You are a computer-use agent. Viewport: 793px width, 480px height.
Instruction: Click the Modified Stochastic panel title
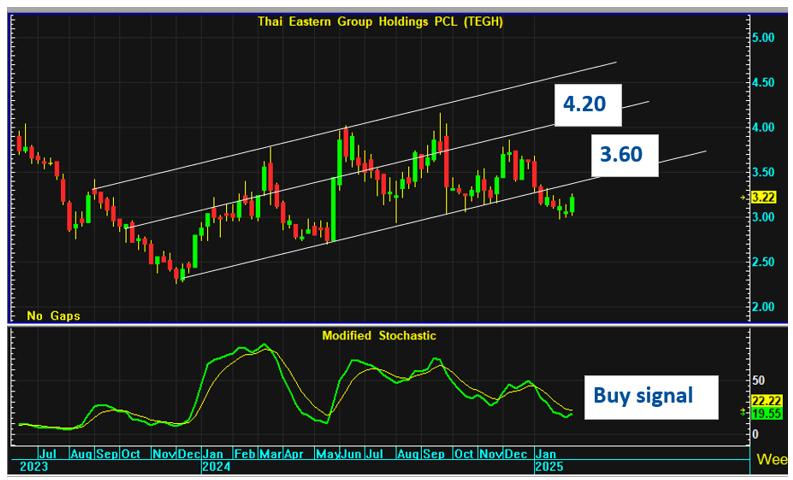379,336
